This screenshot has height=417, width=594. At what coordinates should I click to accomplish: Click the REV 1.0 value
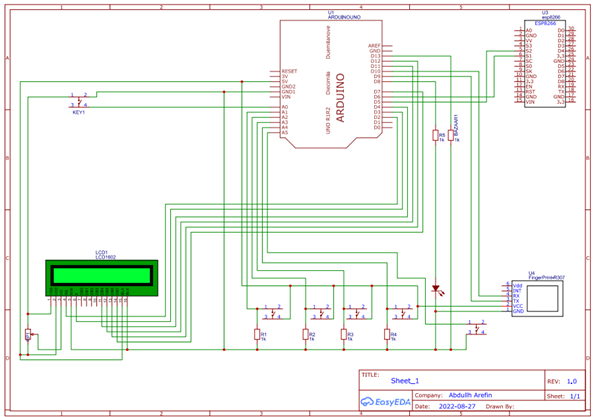click(572, 381)
